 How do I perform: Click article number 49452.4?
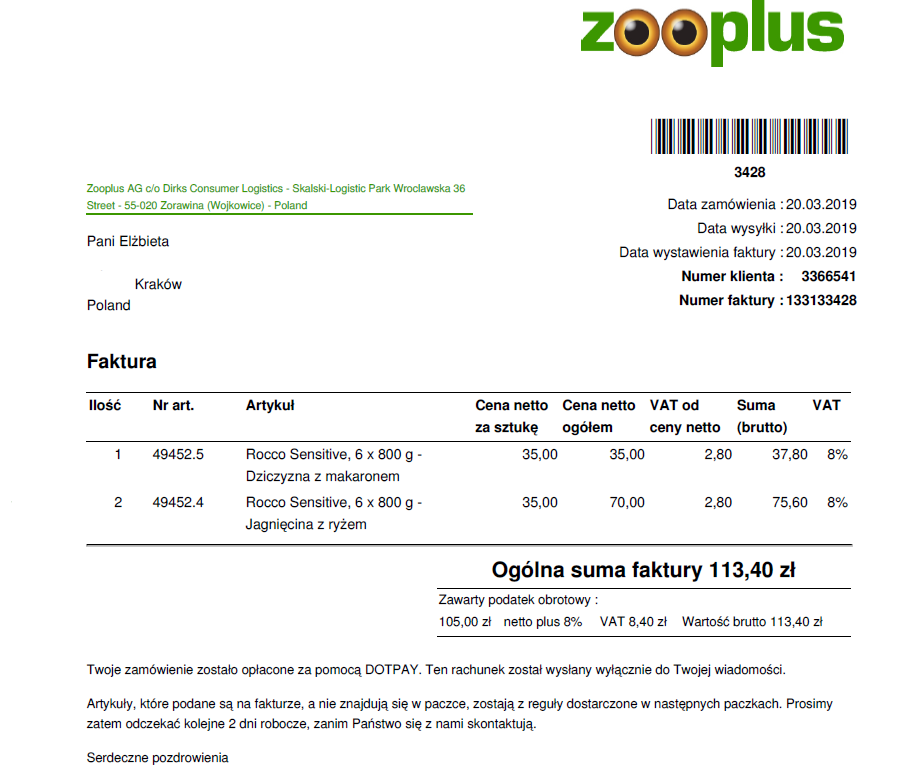pos(178,503)
